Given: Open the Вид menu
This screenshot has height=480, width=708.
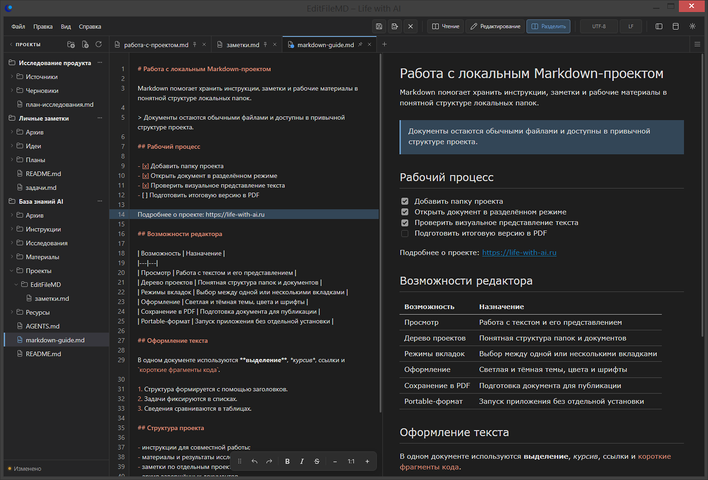Looking at the screenshot, I should click(x=66, y=26).
